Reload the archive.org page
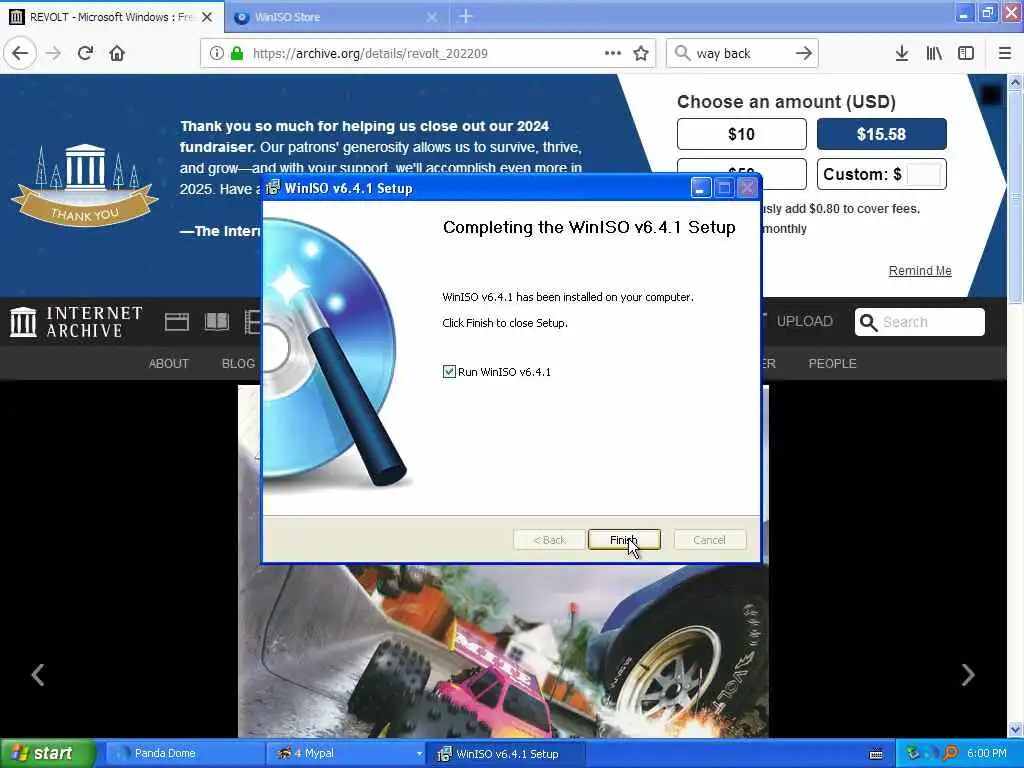 pos(85,53)
